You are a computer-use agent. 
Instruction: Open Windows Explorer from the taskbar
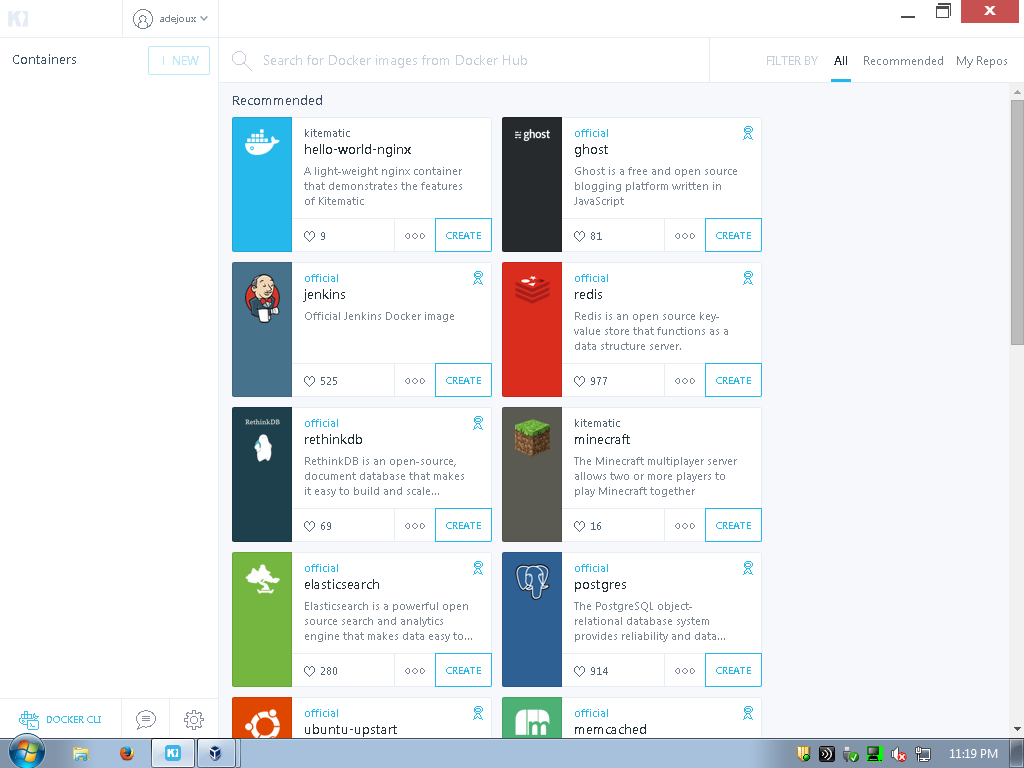point(80,754)
